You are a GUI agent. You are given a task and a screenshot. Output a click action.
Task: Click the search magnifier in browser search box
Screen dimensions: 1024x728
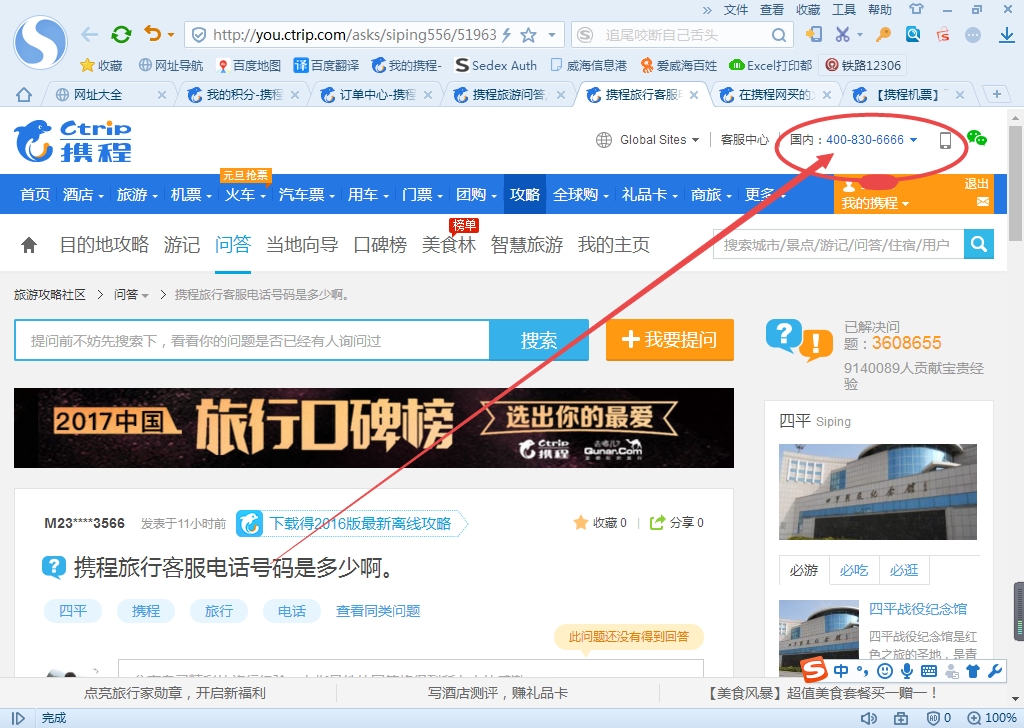click(778, 35)
